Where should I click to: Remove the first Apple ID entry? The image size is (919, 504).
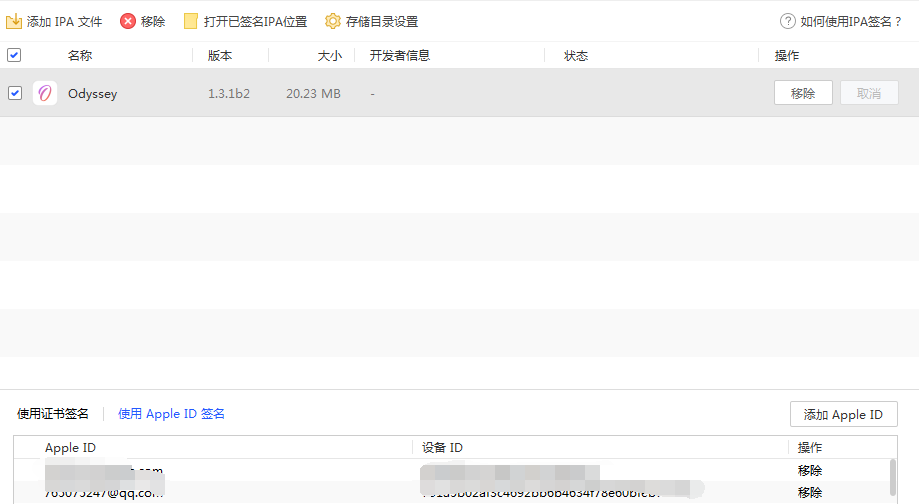[x=809, y=471]
